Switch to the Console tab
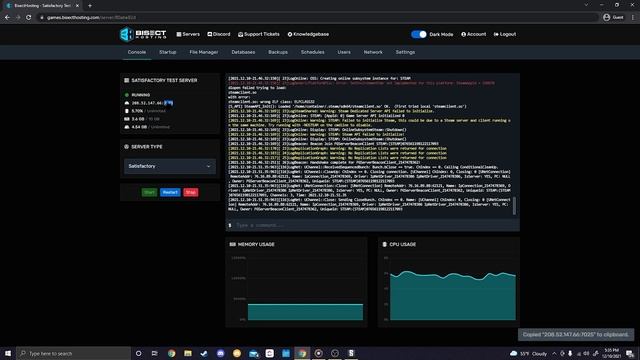Screen dimensions: 640x360 [137, 52]
